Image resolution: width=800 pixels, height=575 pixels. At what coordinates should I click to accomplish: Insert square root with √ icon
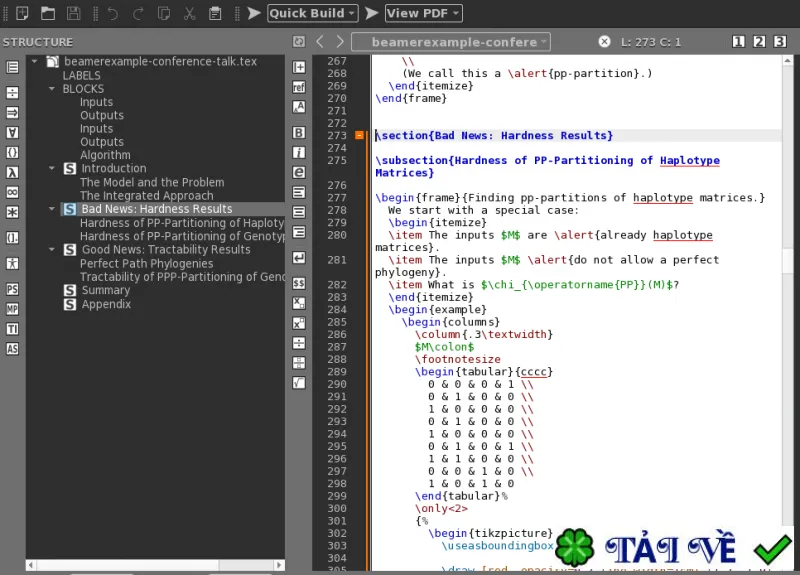pyautogui.click(x=299, y=383)
